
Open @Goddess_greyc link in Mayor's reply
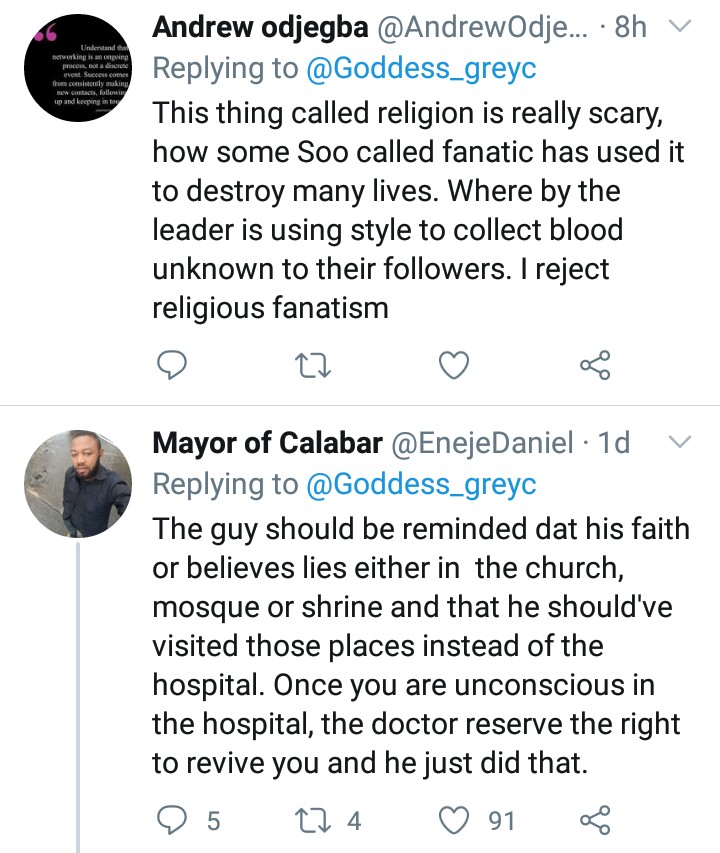pyautogui.click(x=418, y=484)
